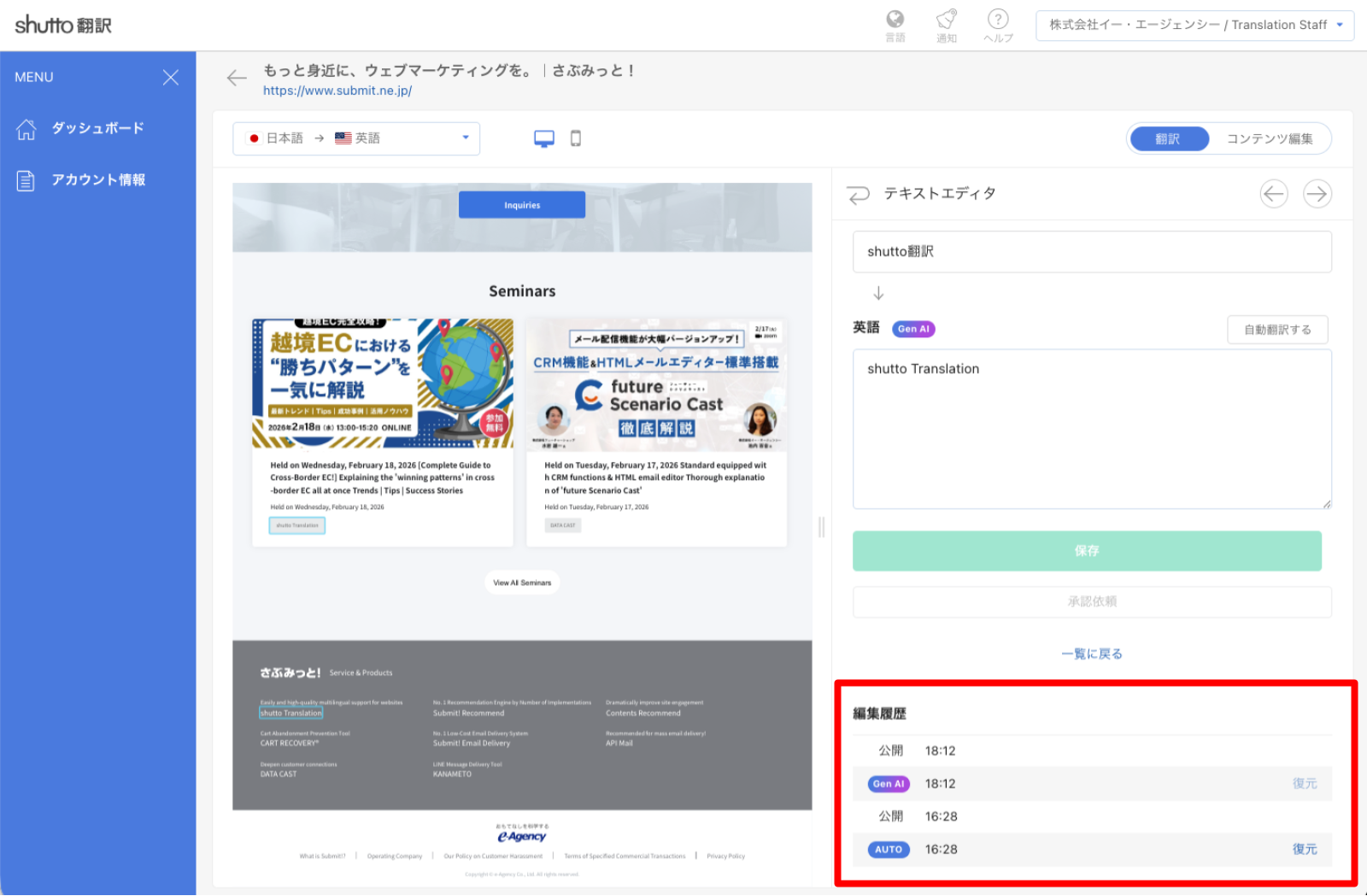This screenshot has height=896, width=1367.
Task: Select 翻訳 mode on the mode switch
Action: (1168, 138)
